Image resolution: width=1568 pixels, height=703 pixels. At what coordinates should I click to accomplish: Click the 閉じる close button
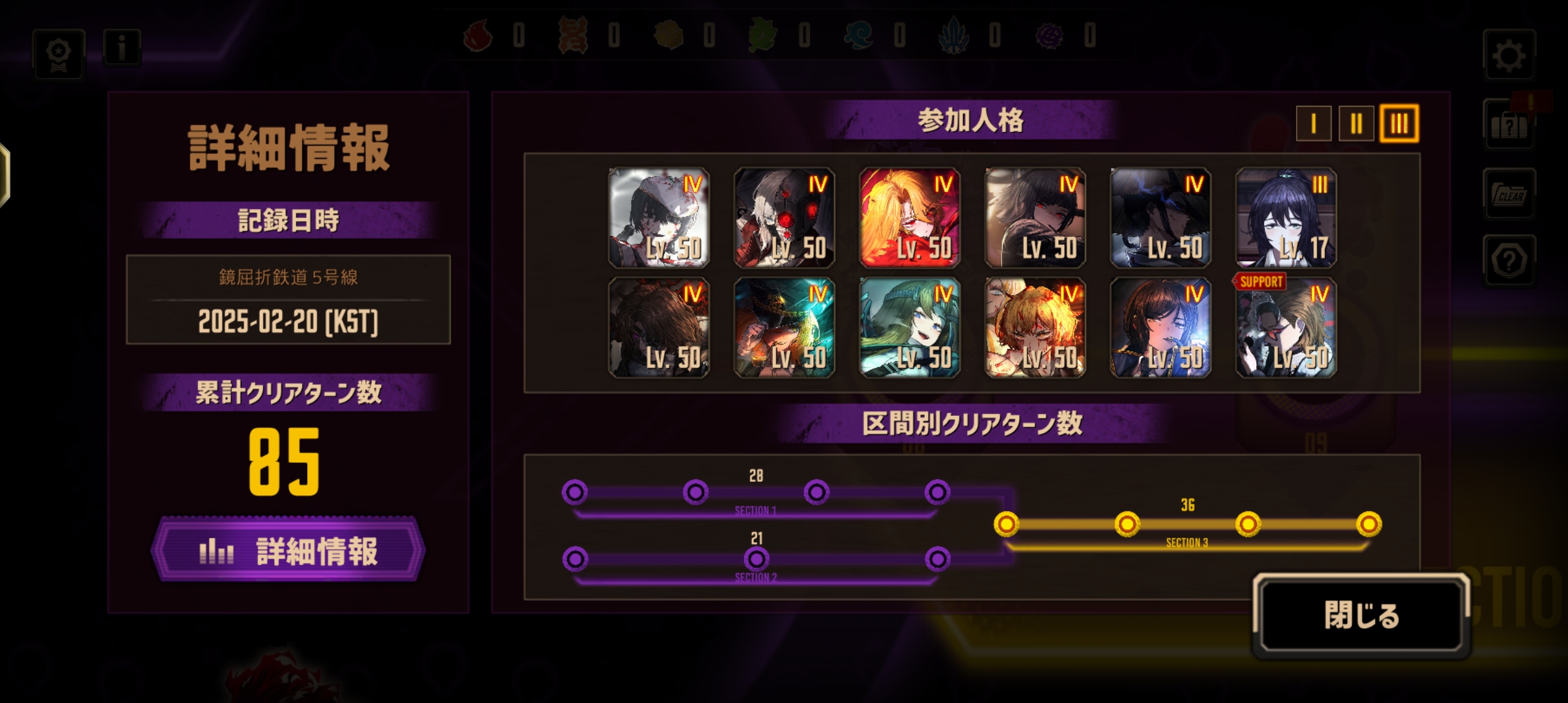point(1362,615)
